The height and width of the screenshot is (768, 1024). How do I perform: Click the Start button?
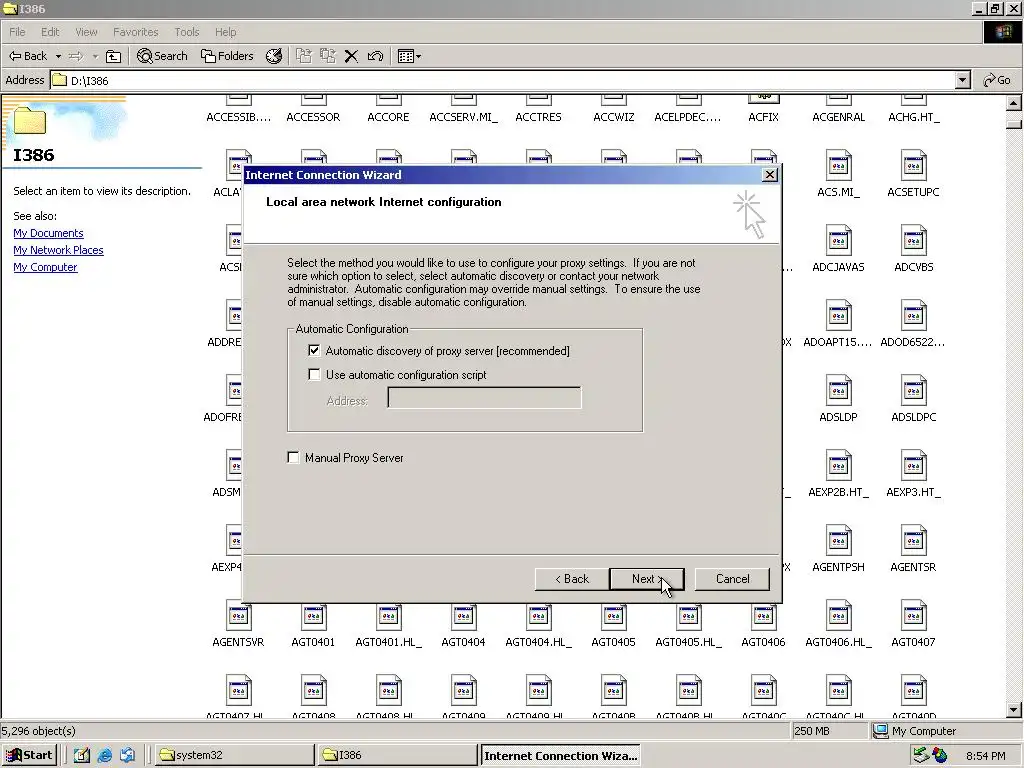pyautogui.click(x=29, y=755)
